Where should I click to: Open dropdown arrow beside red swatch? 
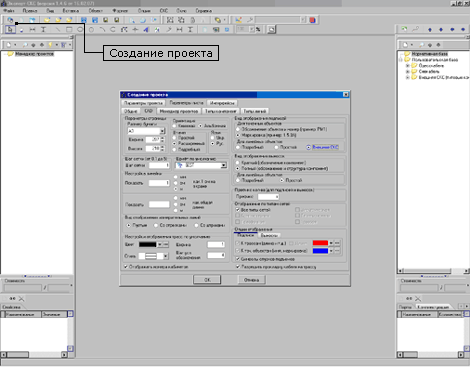331,243
